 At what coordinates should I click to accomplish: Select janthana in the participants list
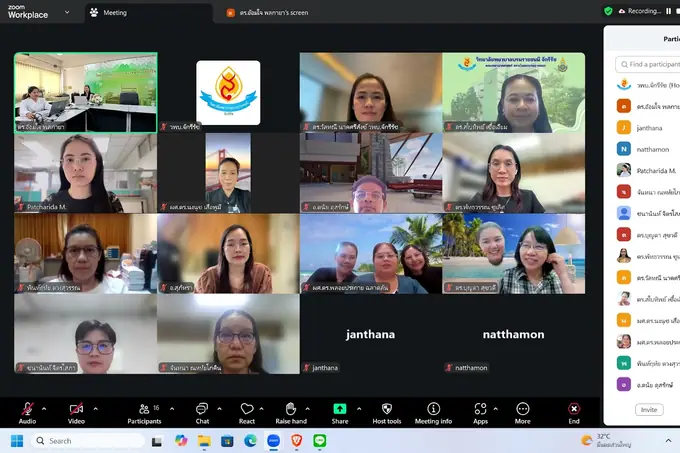pyautogui.click(x=648, y=128)
